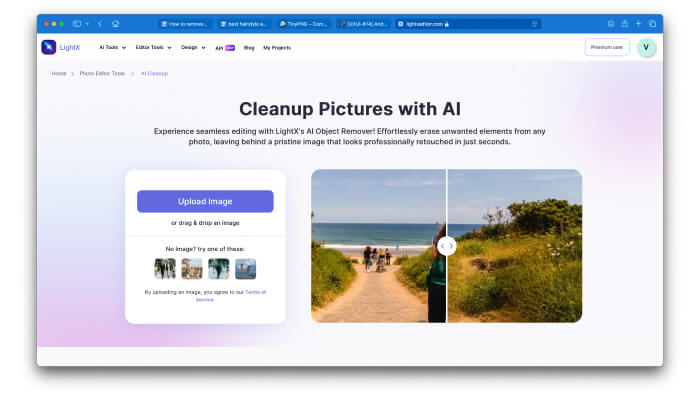
Task: Select the third sample image thumbnail
Action: 219,269
